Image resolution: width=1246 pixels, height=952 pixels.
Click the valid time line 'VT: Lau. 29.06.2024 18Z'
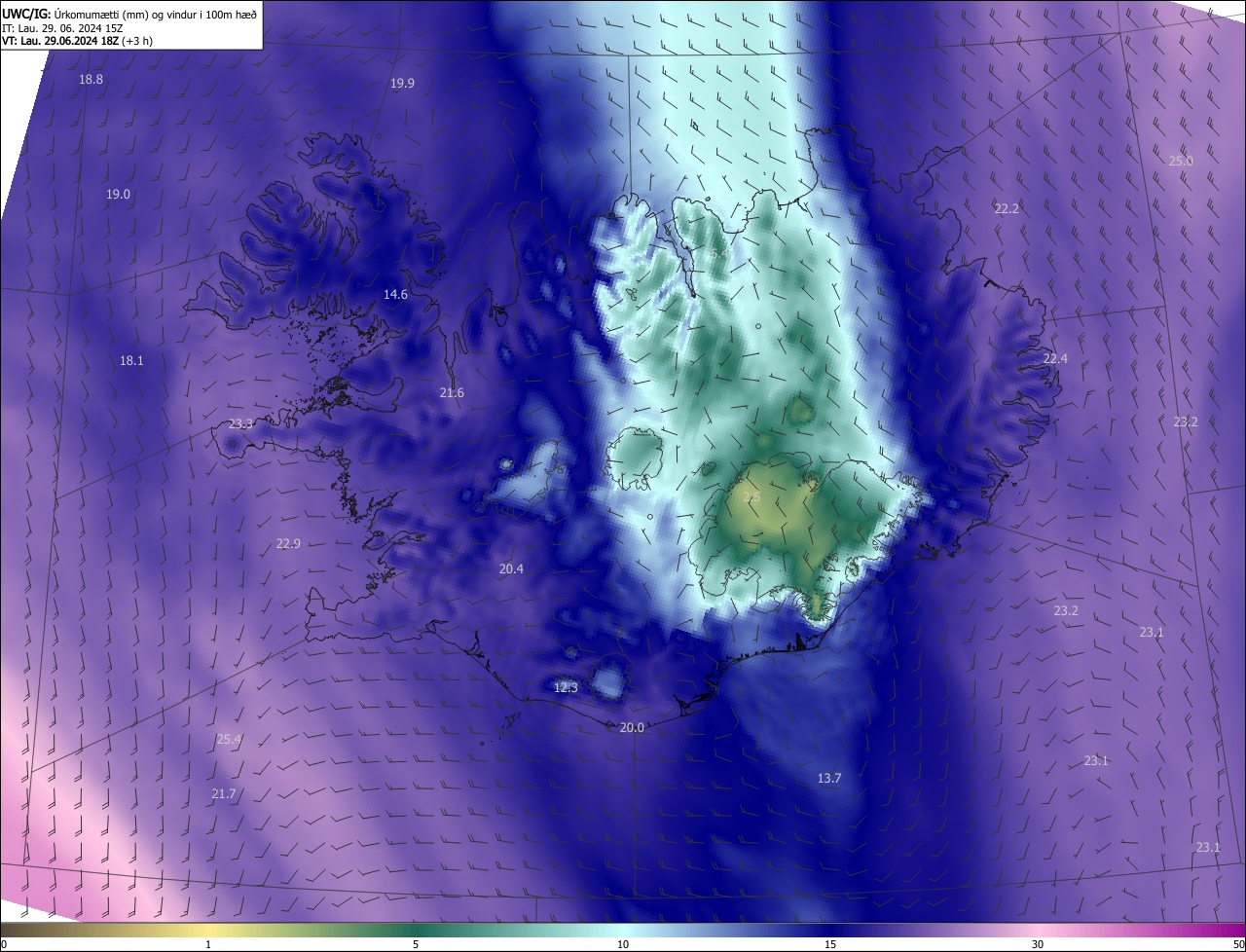(x=59, y=41)
